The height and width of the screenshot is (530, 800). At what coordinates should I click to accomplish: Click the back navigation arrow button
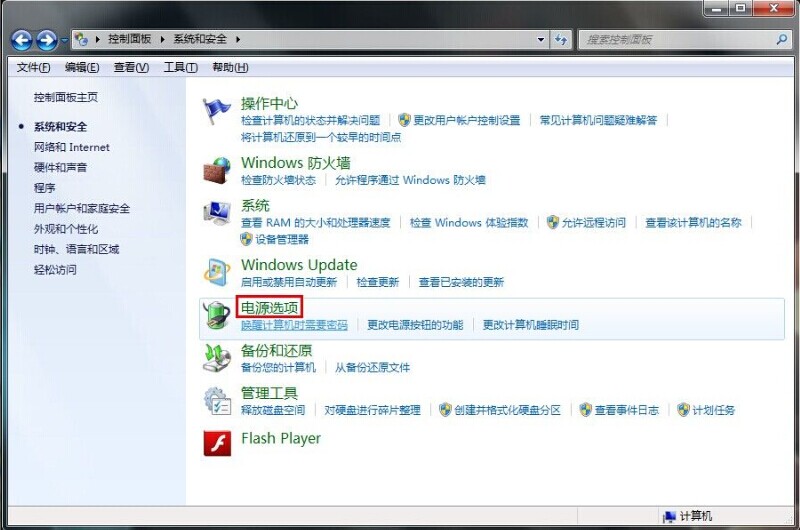click(22, 40)
